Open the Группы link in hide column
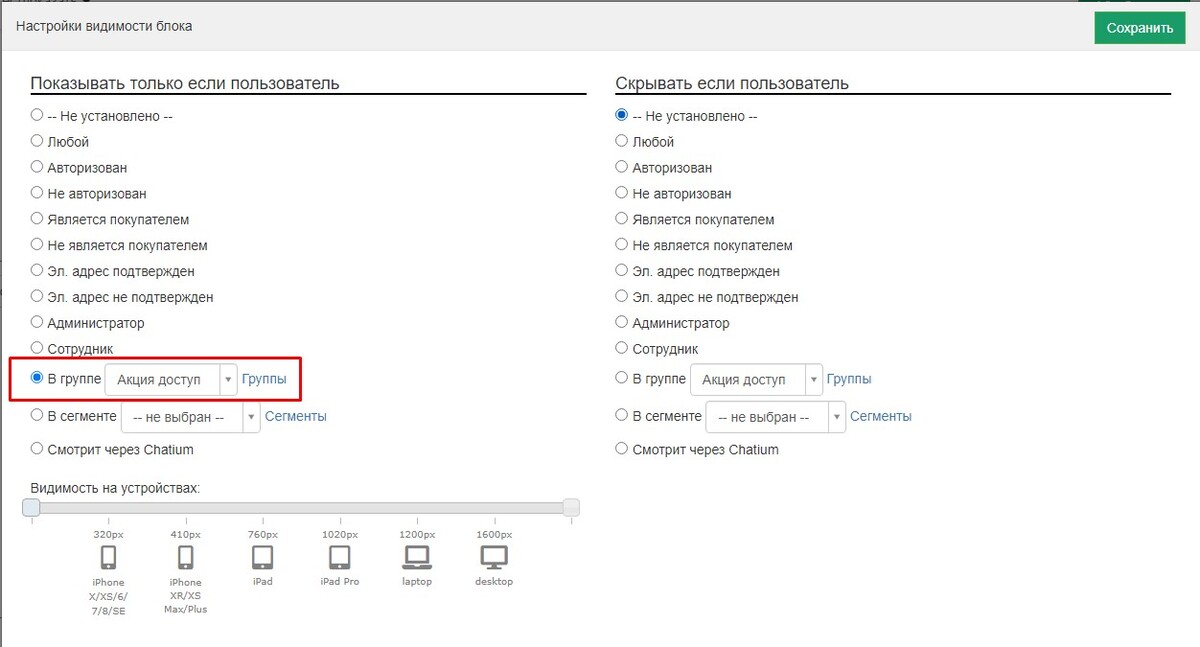The width and height of the screenshot is (1200, 647). pyautogui.click(x=849, y=379)
